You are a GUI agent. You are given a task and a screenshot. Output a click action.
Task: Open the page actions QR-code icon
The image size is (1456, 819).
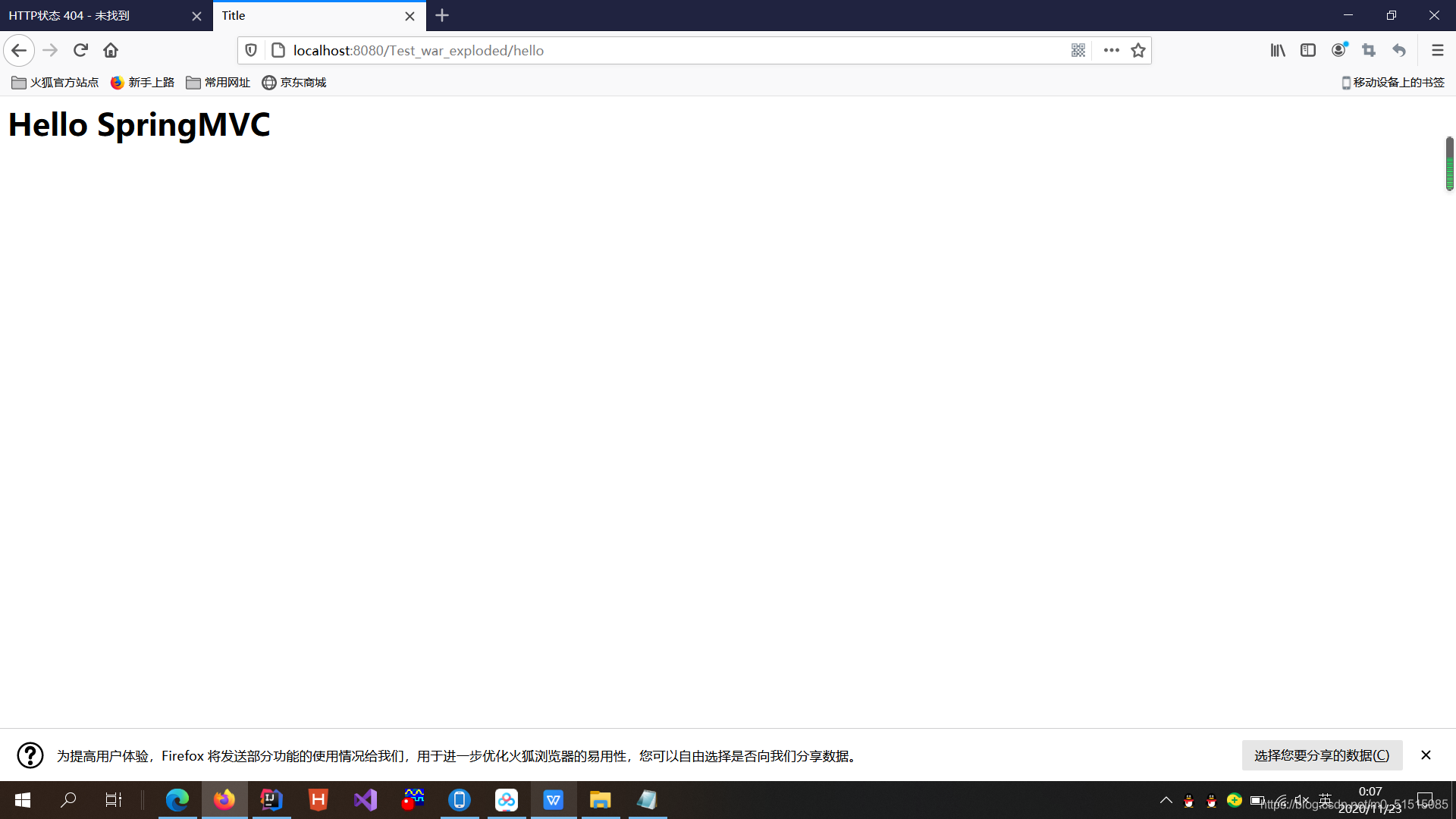tap(1078, 50)
